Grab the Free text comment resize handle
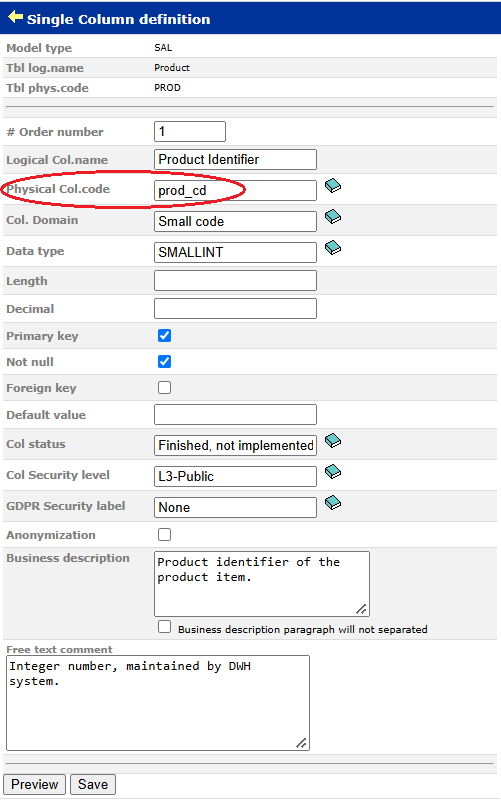This screenshot has height=801, width=501. (302, 743)
